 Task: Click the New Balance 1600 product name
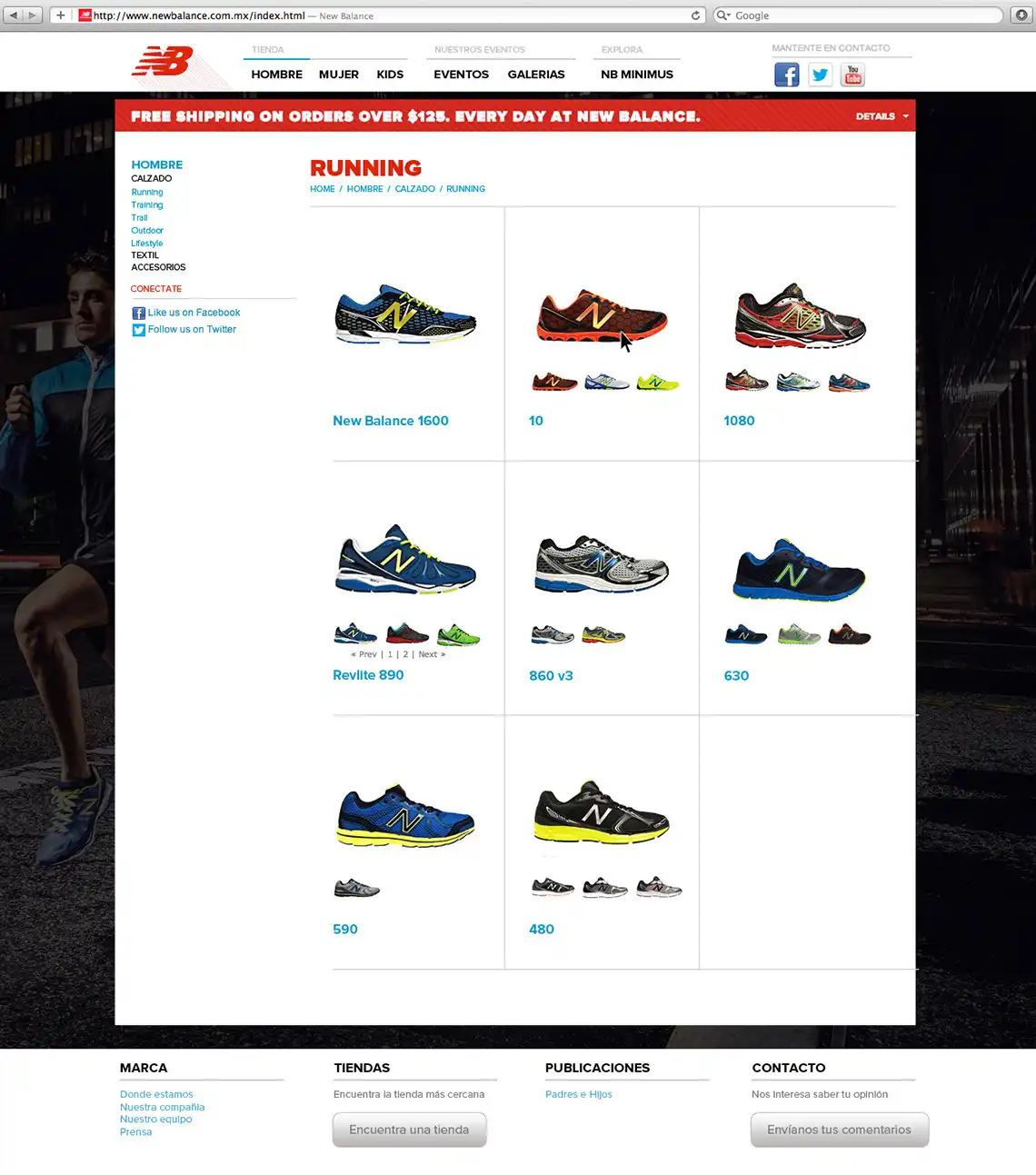click(391, 421)
